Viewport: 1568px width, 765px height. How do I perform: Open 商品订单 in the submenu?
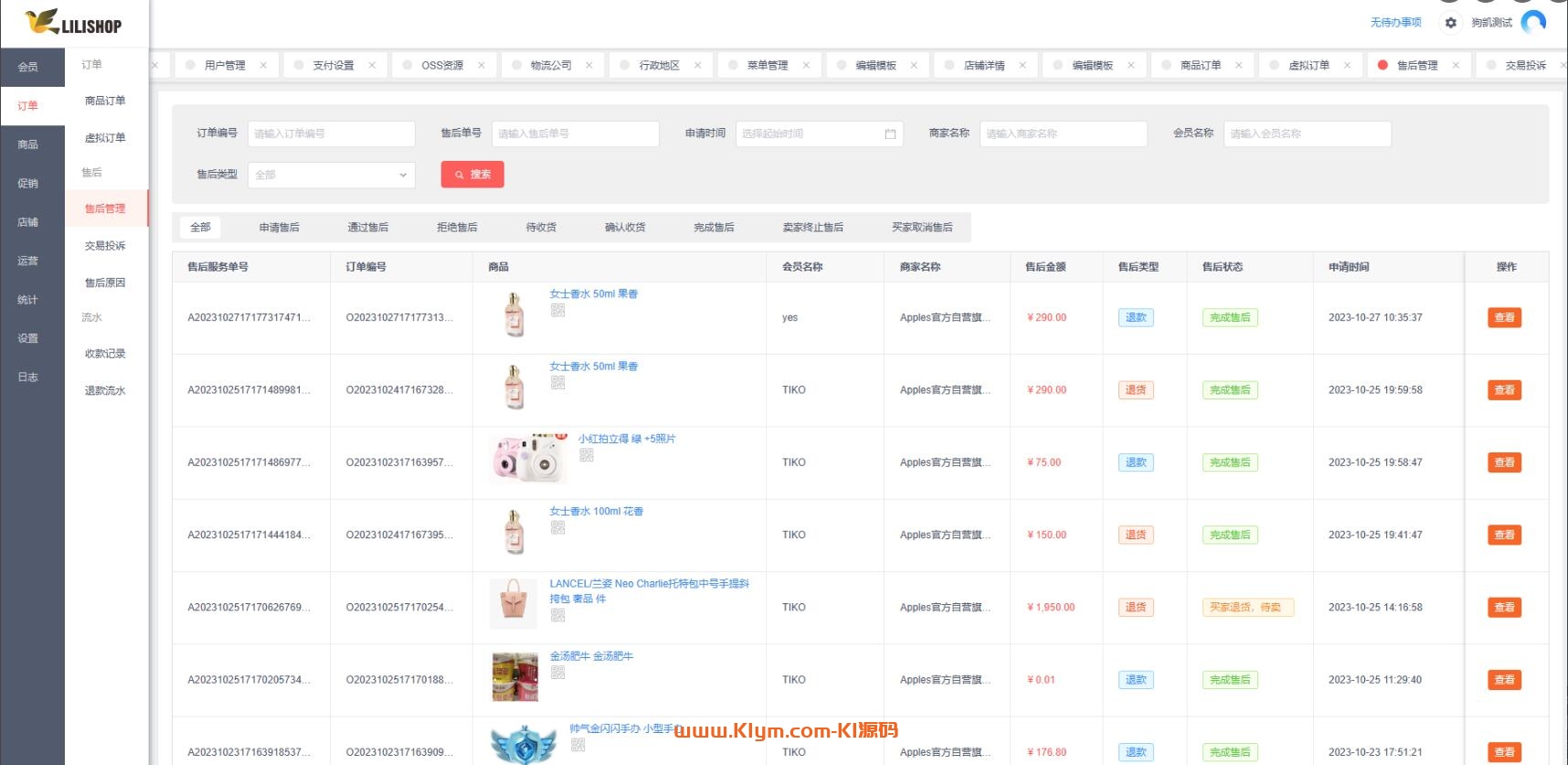coord(105,101)
